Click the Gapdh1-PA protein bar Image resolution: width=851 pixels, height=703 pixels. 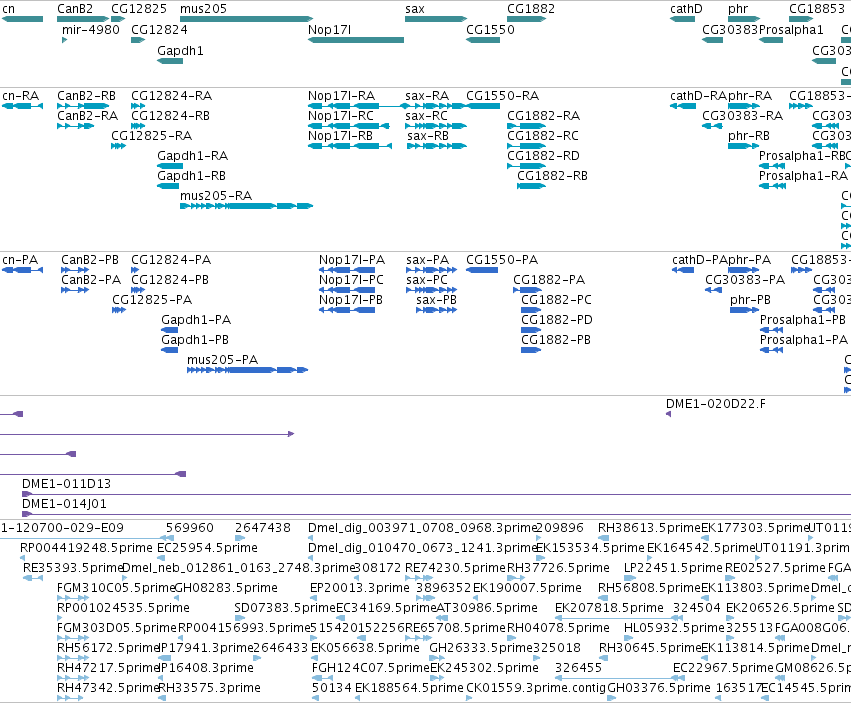[x=169, y=330]
